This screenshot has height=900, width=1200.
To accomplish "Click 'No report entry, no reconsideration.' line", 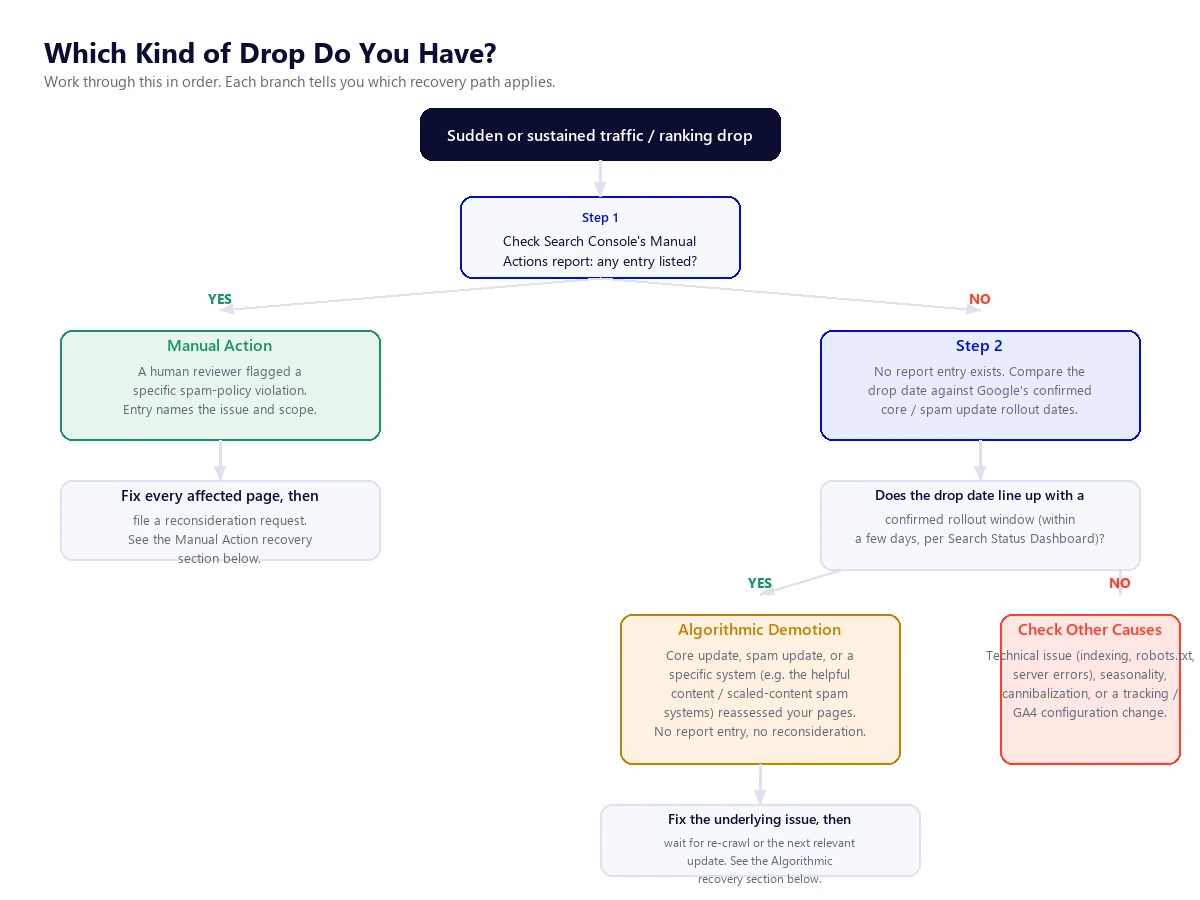I will coord(760,732).
